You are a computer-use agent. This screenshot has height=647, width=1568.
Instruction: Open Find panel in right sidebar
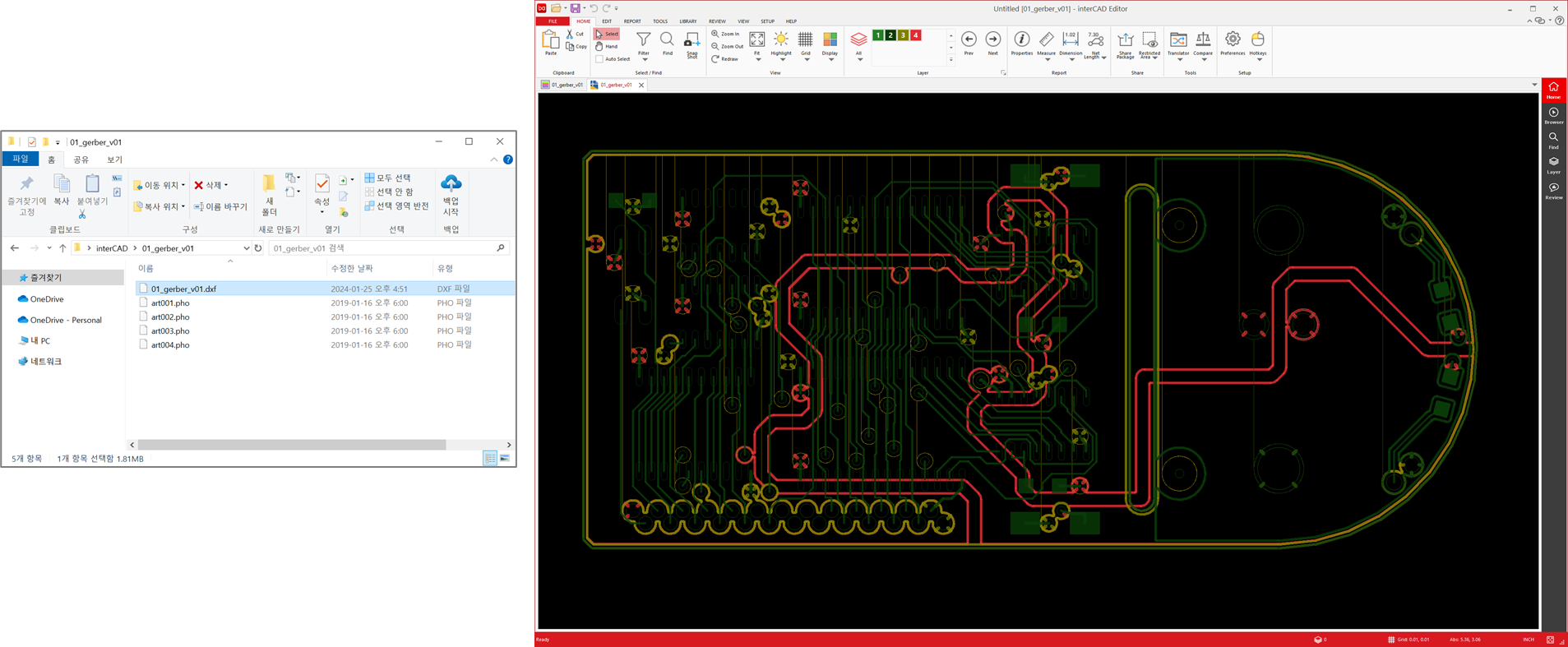coord(1553,141)
